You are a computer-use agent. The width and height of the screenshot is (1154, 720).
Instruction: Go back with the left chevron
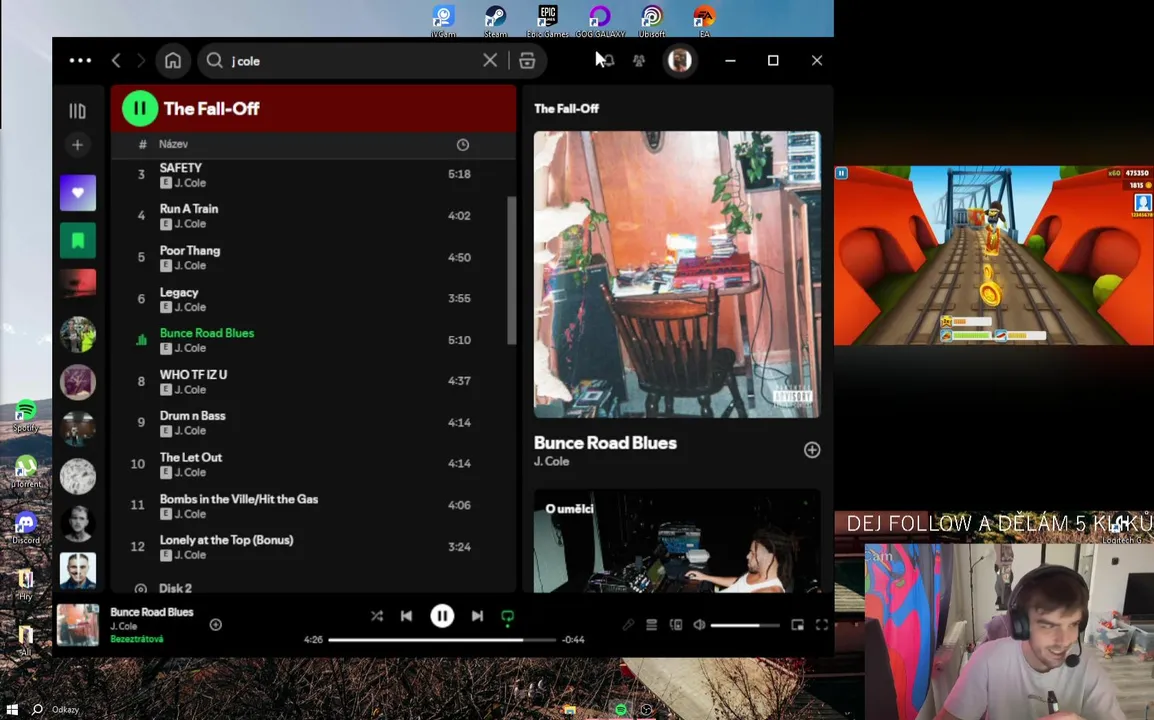(116, 60)
